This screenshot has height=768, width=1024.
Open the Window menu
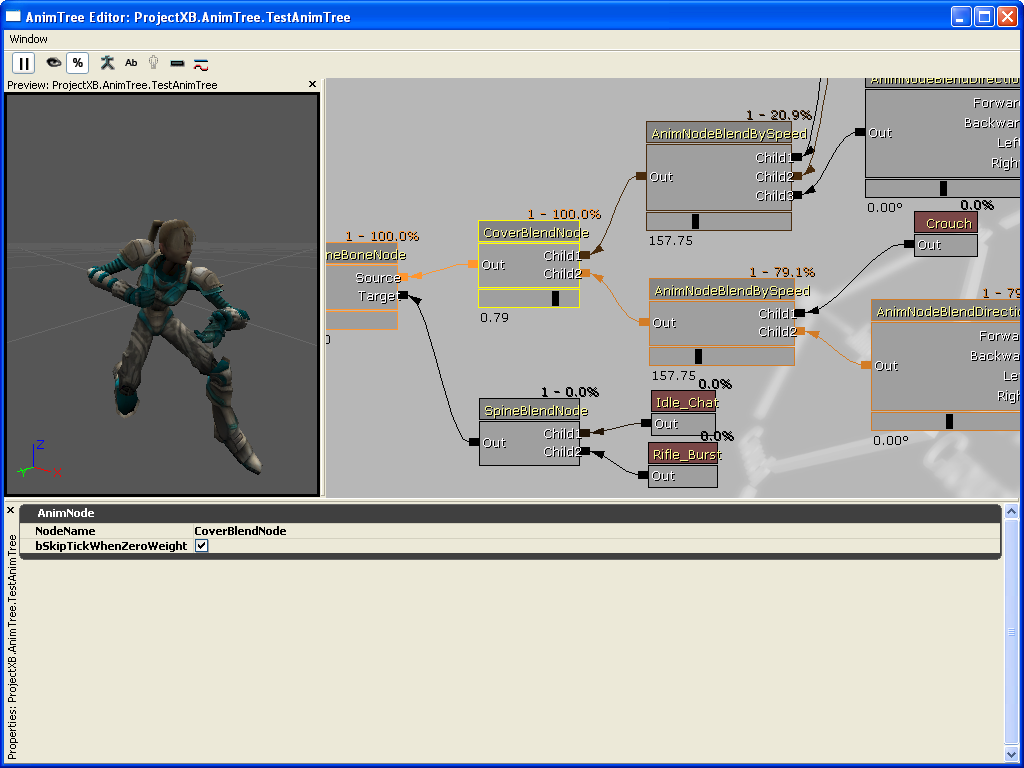click(28, 39)
